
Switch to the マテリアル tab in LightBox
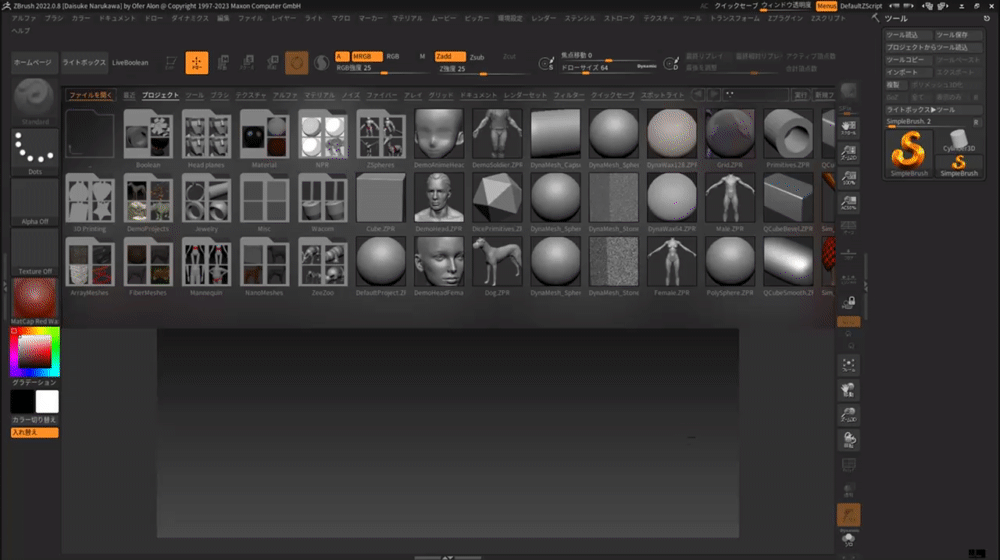pos(319,95)
